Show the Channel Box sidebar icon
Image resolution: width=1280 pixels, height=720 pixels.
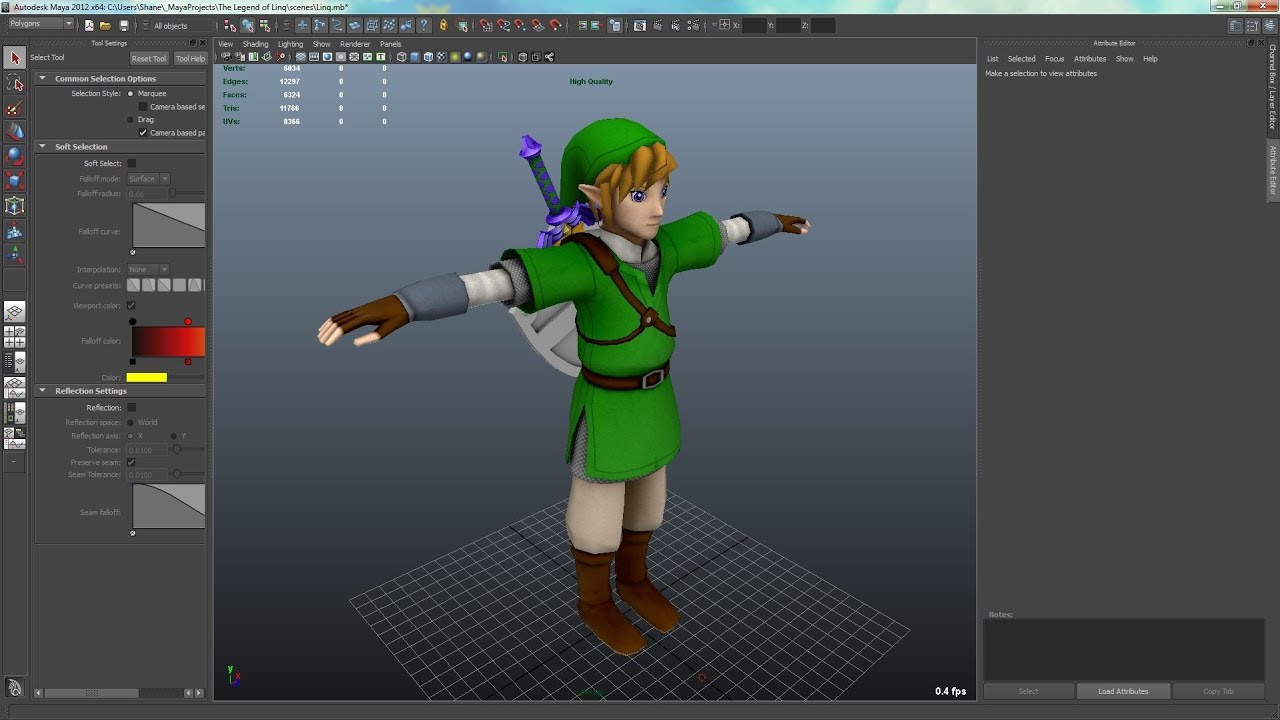tap(1270, 26)
